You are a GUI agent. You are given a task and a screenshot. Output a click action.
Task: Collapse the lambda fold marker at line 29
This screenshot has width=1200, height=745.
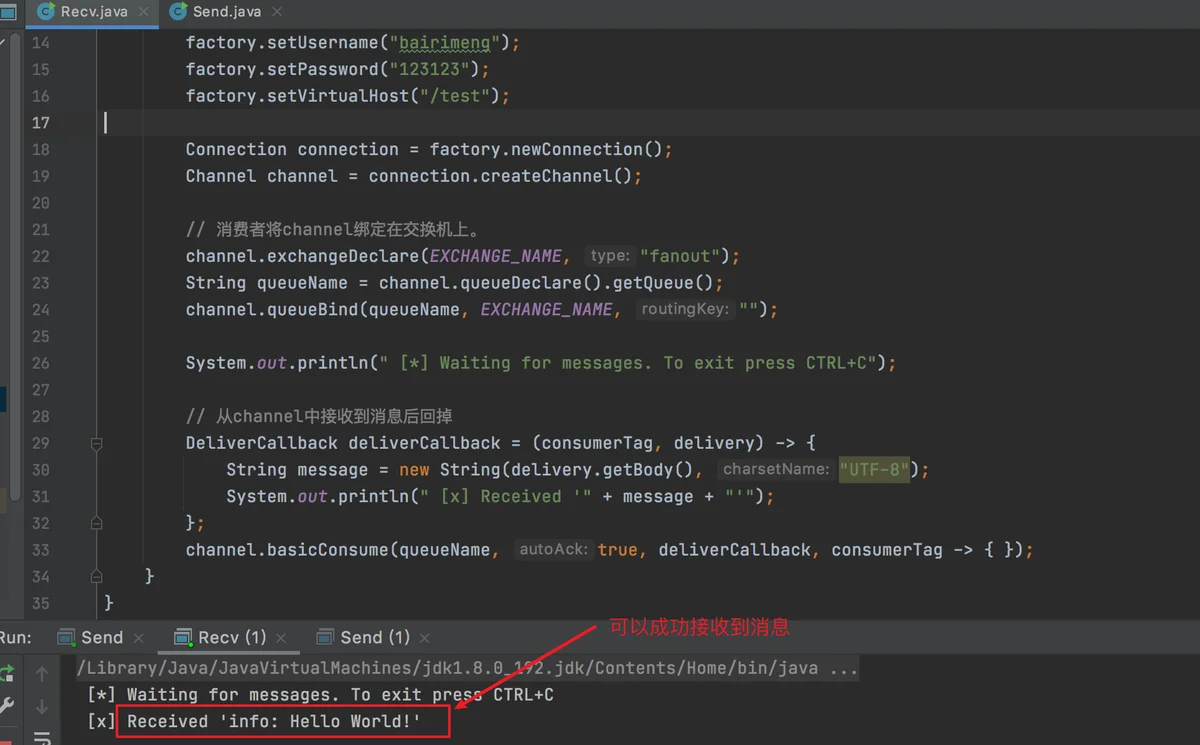[x=97, y=443]
